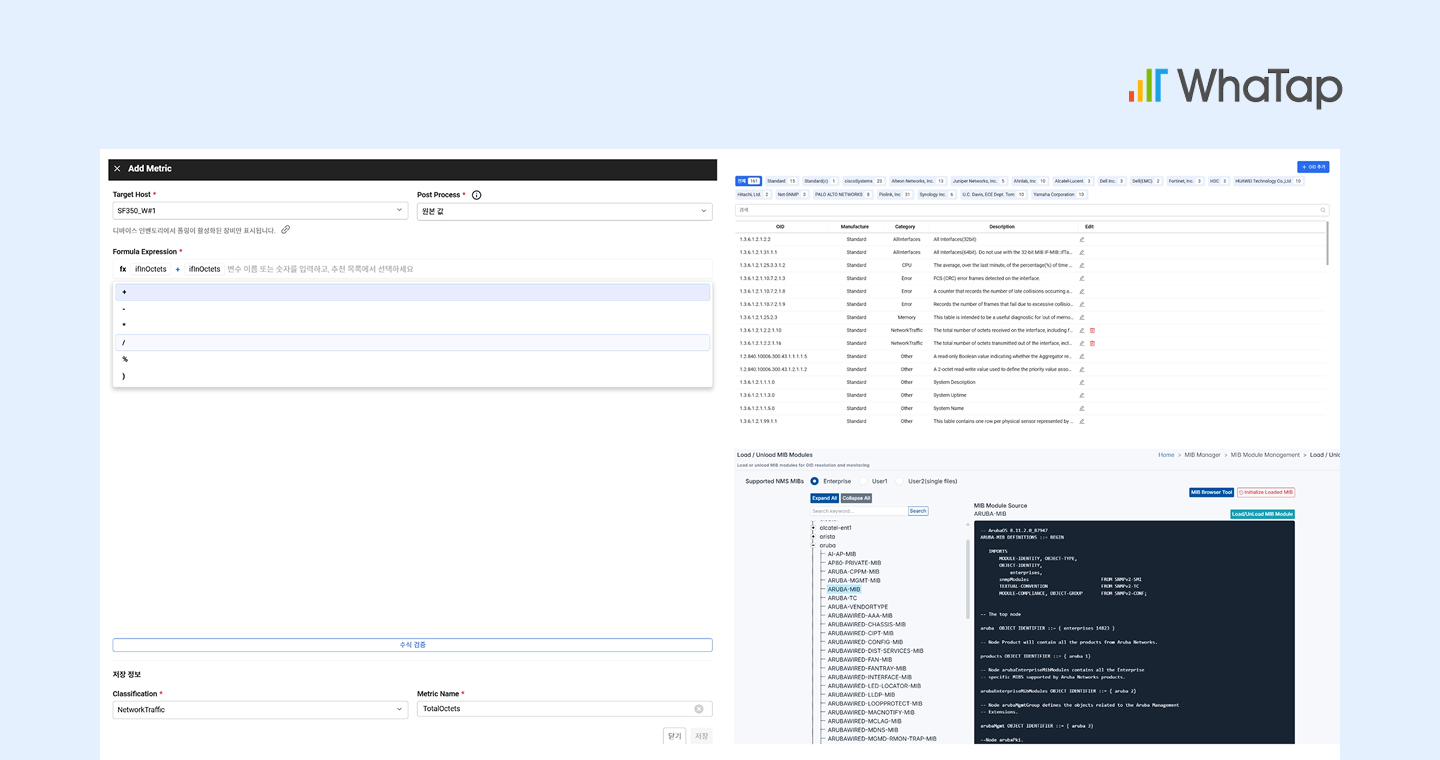Open the Post Process dropdown
This screenshot has width=1440, height=760.
564,211
